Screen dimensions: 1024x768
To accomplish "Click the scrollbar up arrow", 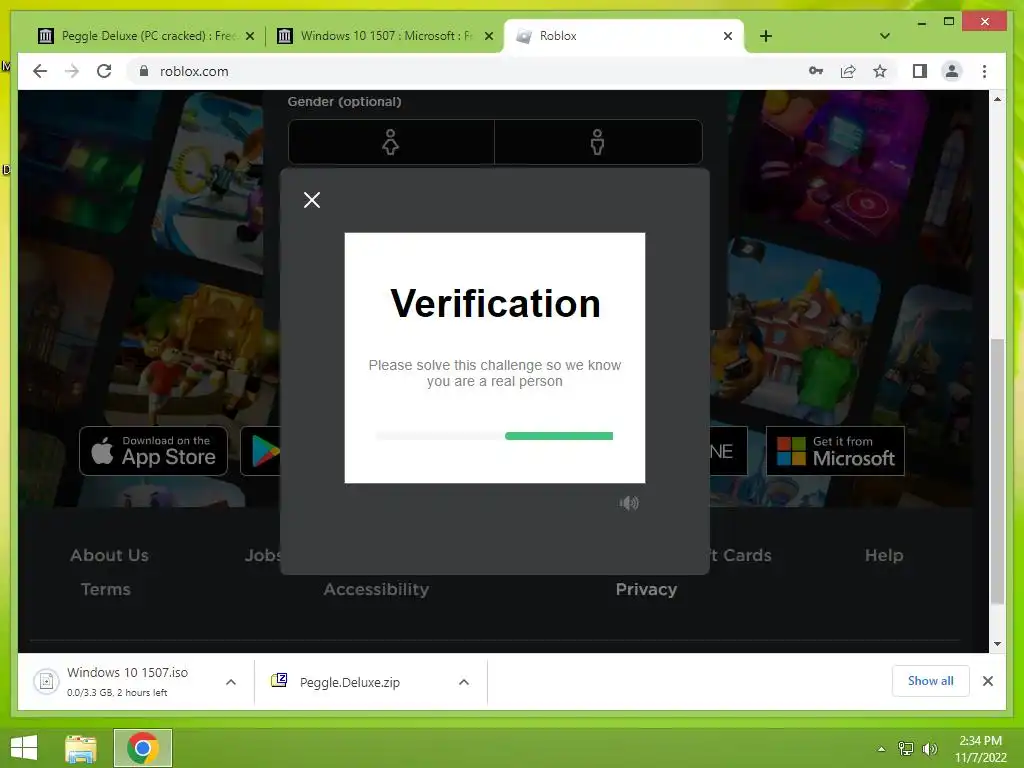I will (997, 99).
